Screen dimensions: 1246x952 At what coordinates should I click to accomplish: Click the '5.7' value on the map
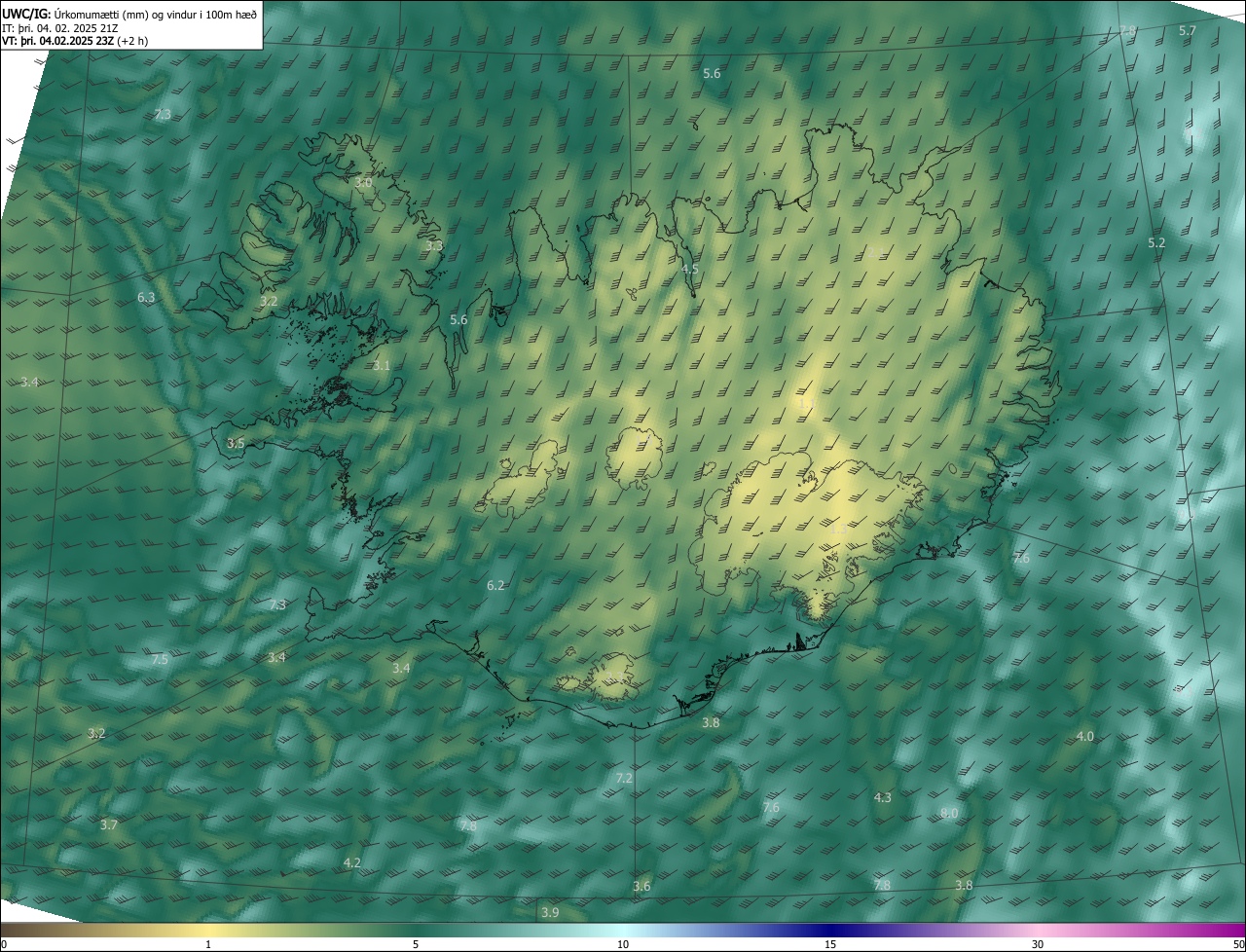(1188, 31)
